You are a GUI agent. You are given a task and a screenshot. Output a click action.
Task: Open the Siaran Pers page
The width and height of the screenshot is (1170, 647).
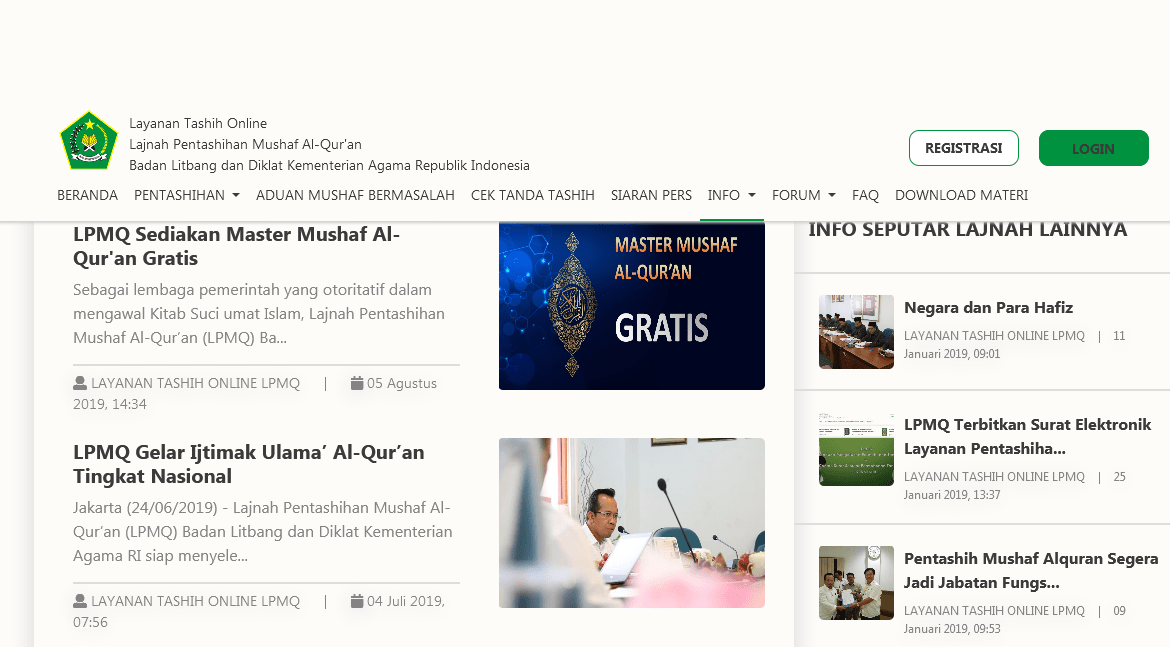(x=651, y=195)
